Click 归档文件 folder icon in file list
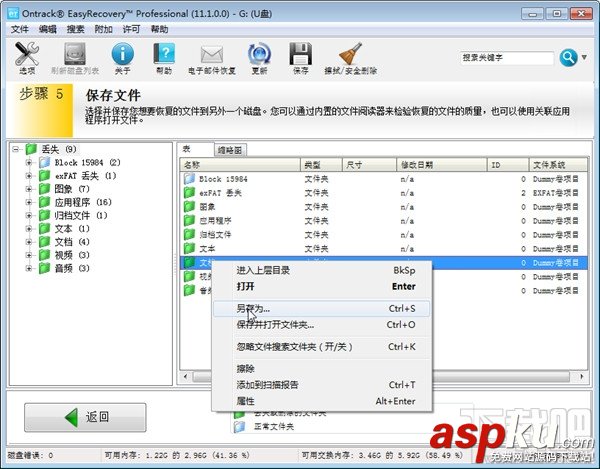Screen dimensions: 600x469 (x=189, y=234)
